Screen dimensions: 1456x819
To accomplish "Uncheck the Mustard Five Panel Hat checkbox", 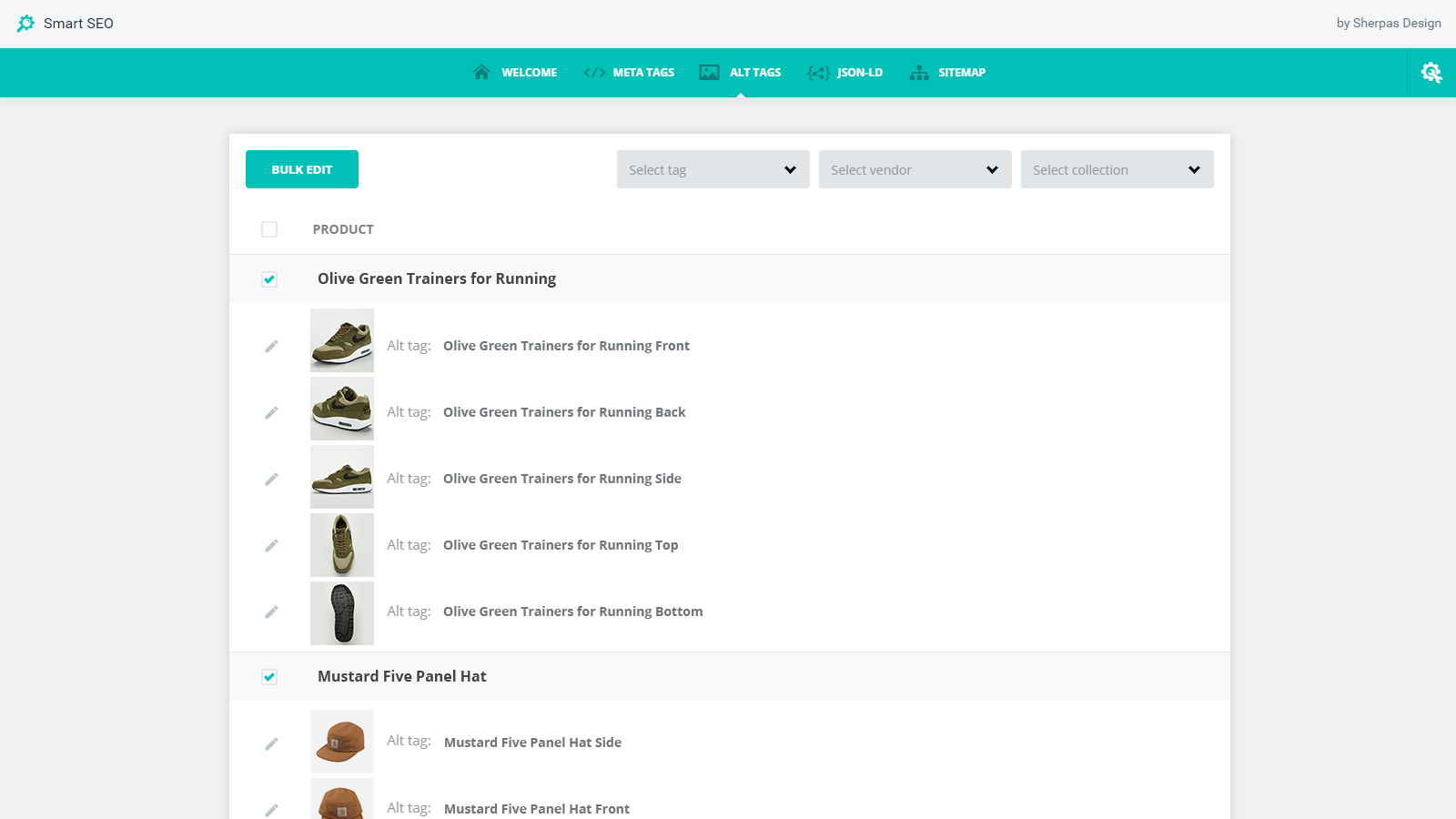I will [x=269, y=677].
